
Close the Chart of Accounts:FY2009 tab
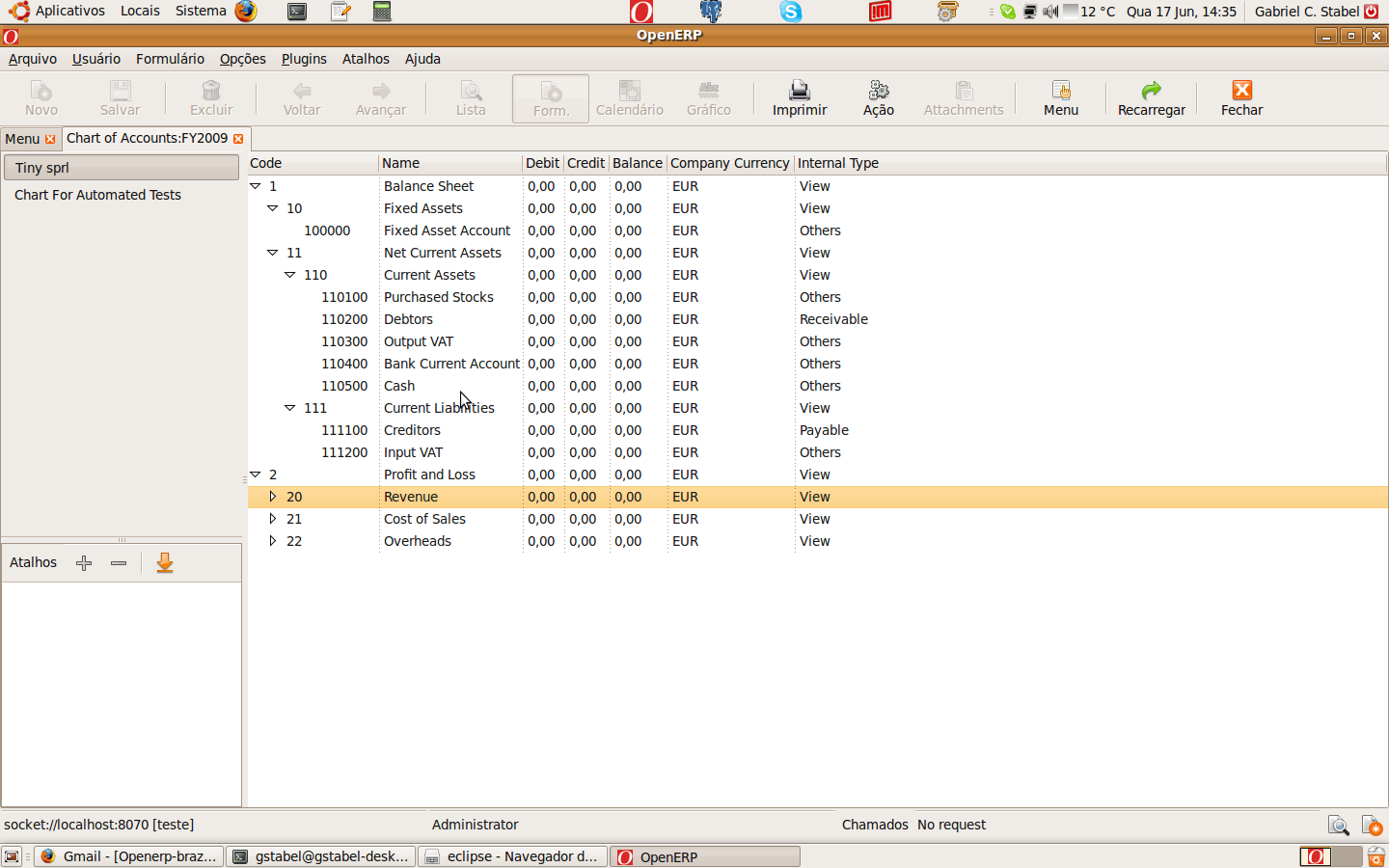(x=238, y=139)
